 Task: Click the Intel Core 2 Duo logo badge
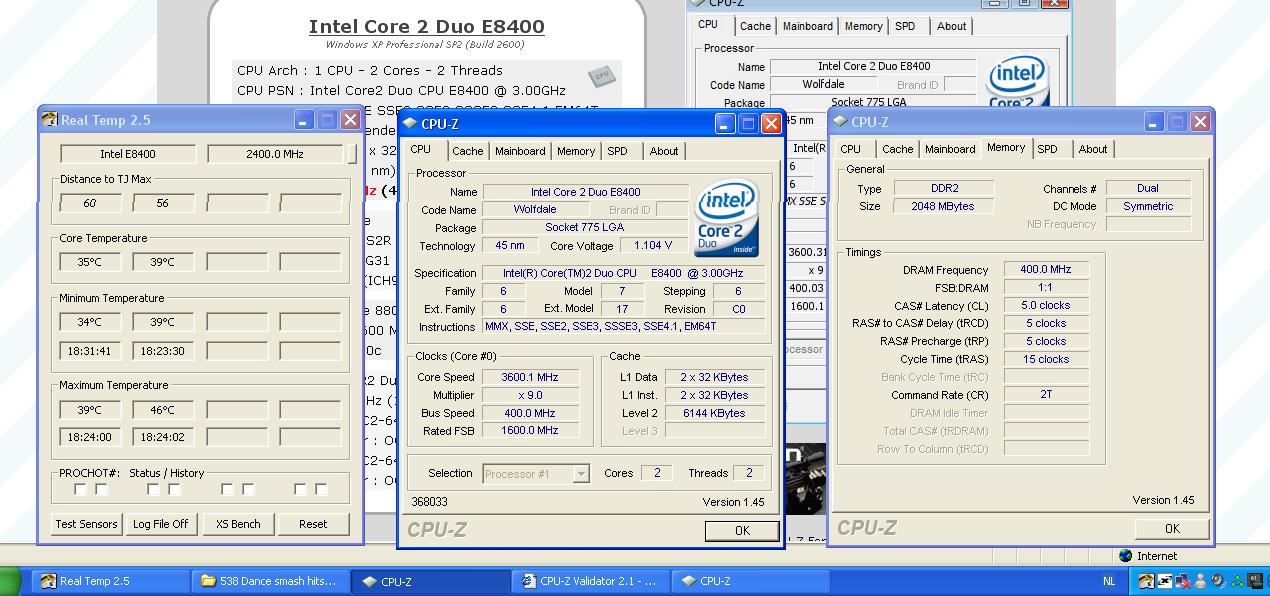point(727,218)
